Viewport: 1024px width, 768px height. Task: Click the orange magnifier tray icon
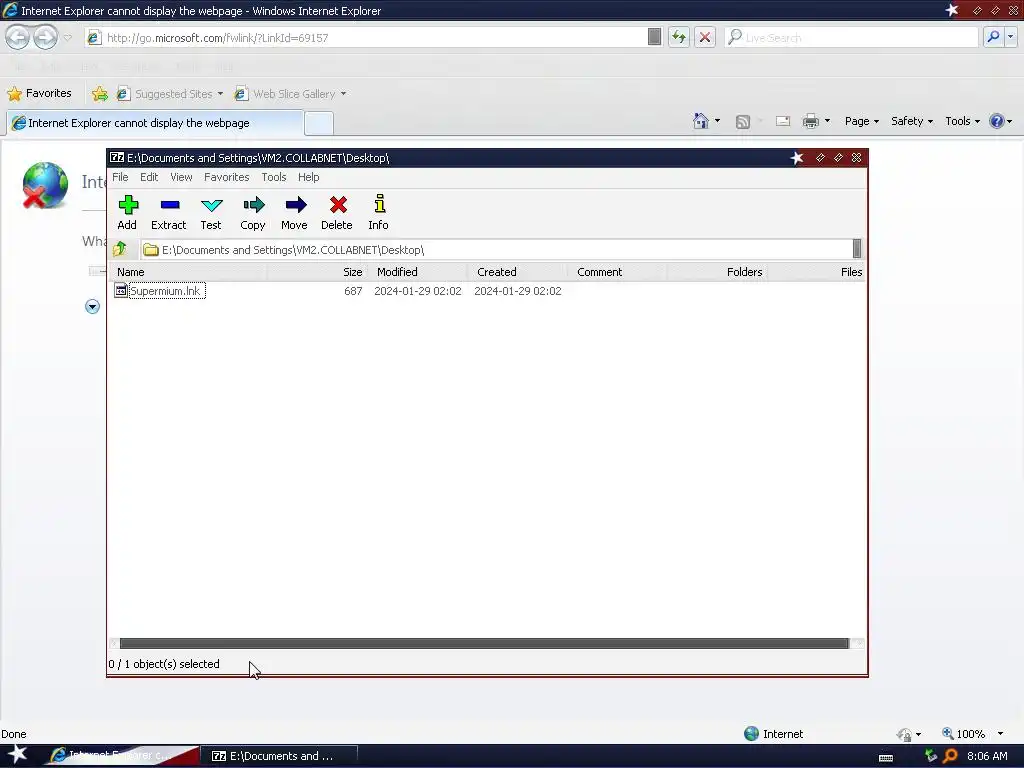(x=950, y=756)
